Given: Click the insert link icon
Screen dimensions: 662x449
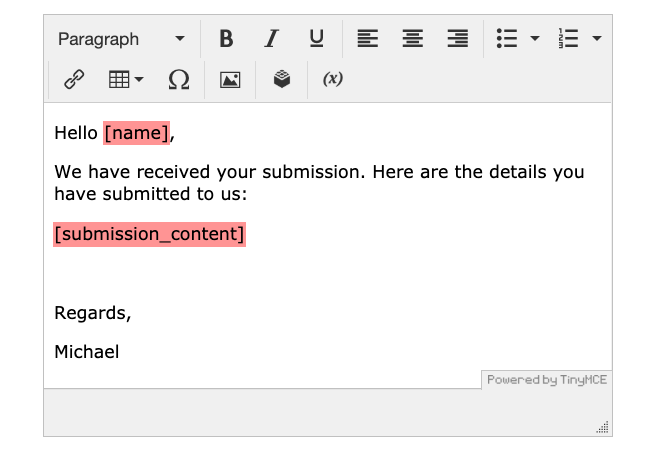Looking at the screenshot, I should (74, 80).
